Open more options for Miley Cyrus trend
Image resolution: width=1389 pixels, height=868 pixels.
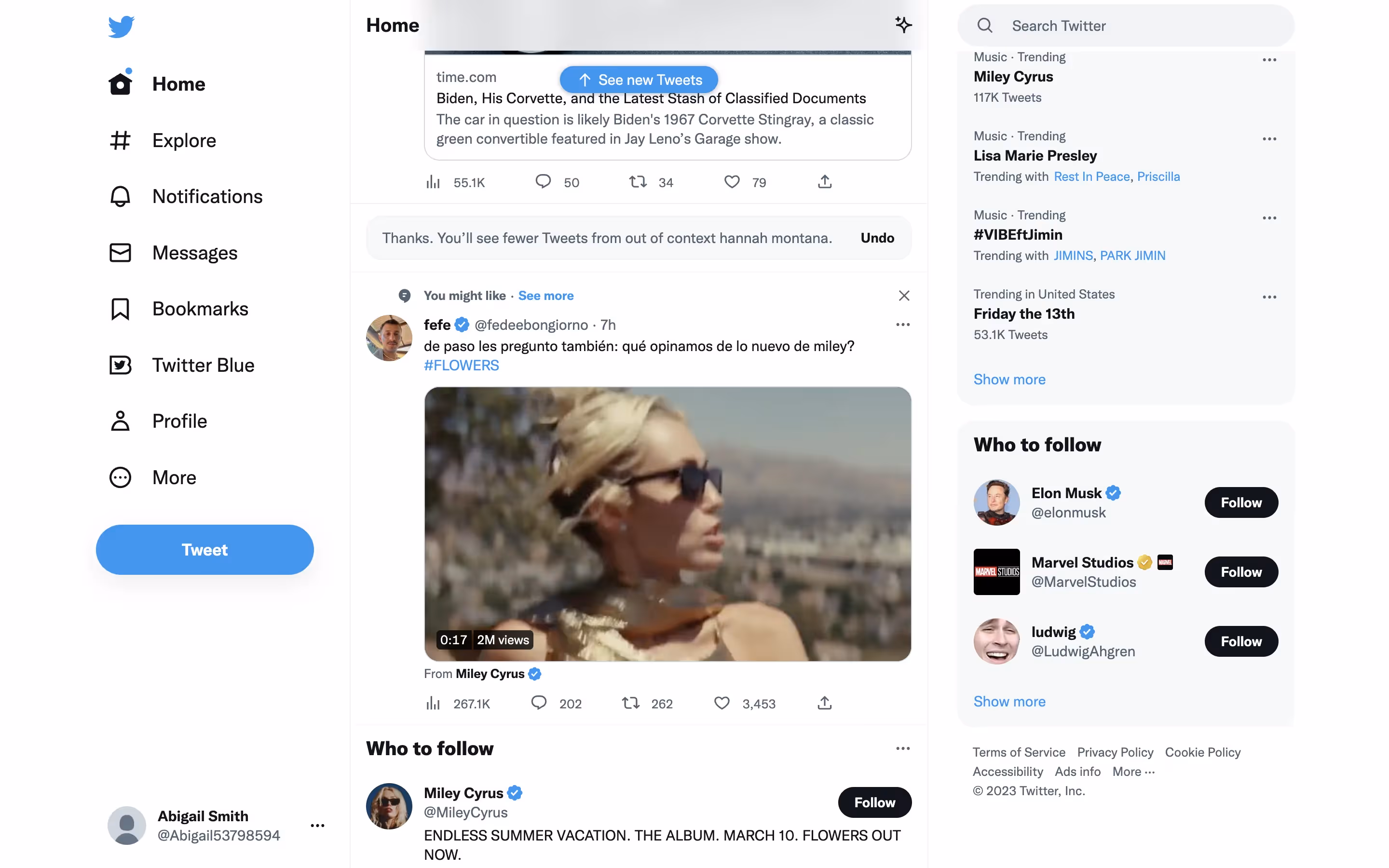[x=1269, y=60]
